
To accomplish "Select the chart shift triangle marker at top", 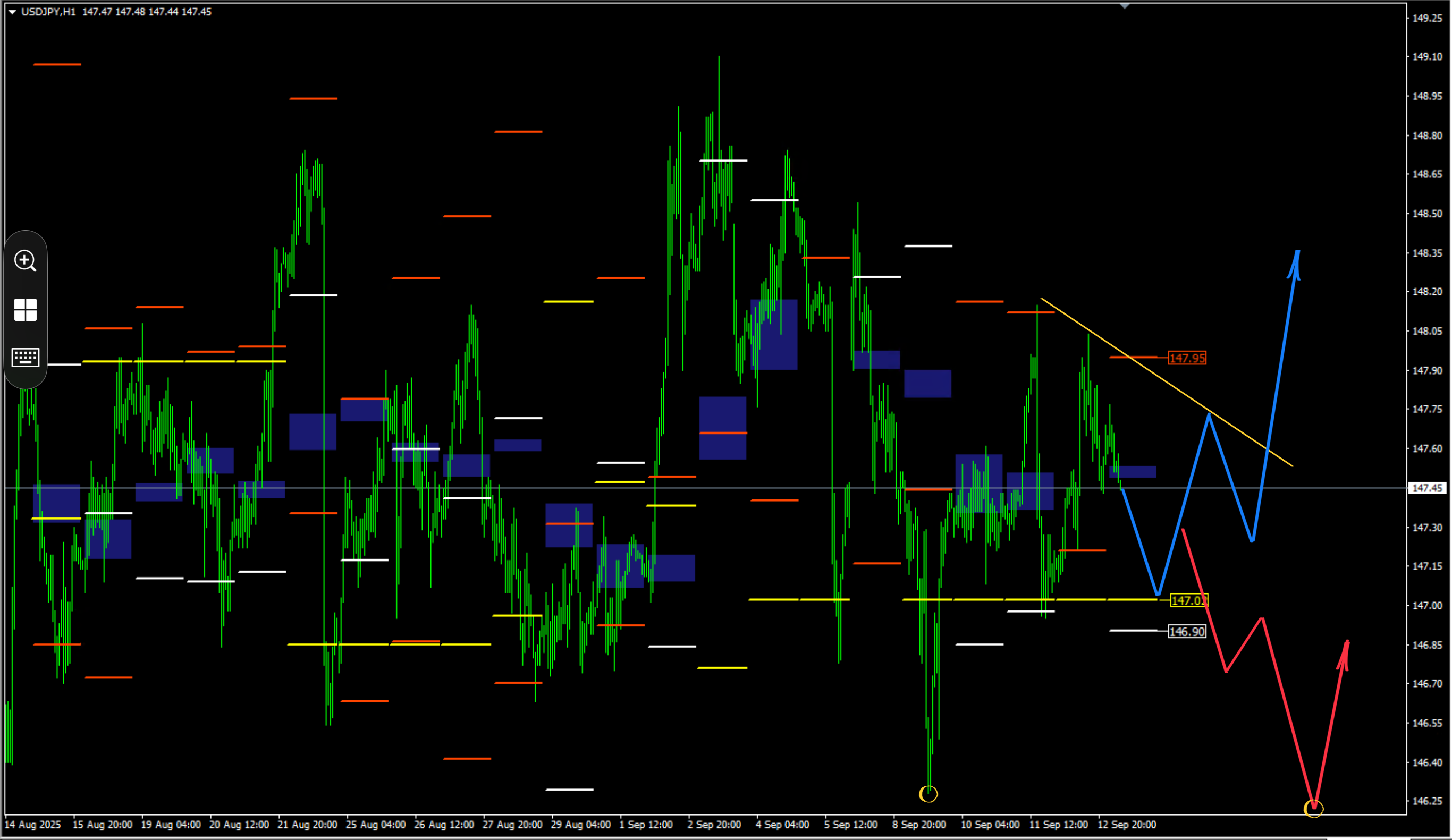I will click(1125, 6).
